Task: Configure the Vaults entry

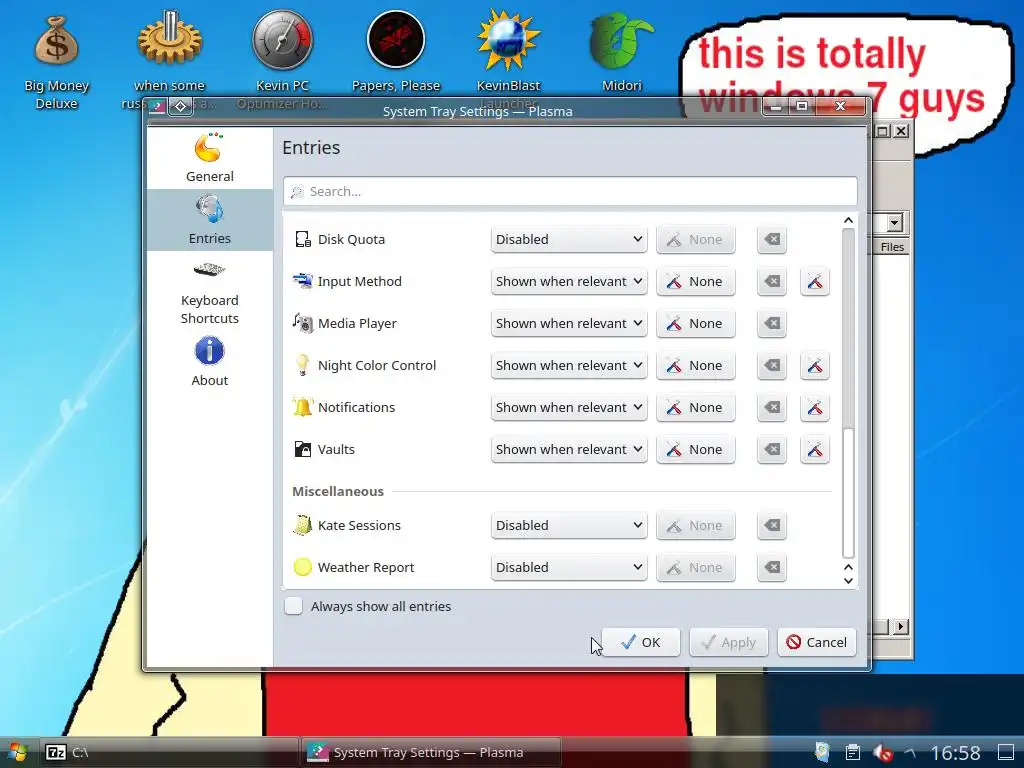Action: pos(815,449)
